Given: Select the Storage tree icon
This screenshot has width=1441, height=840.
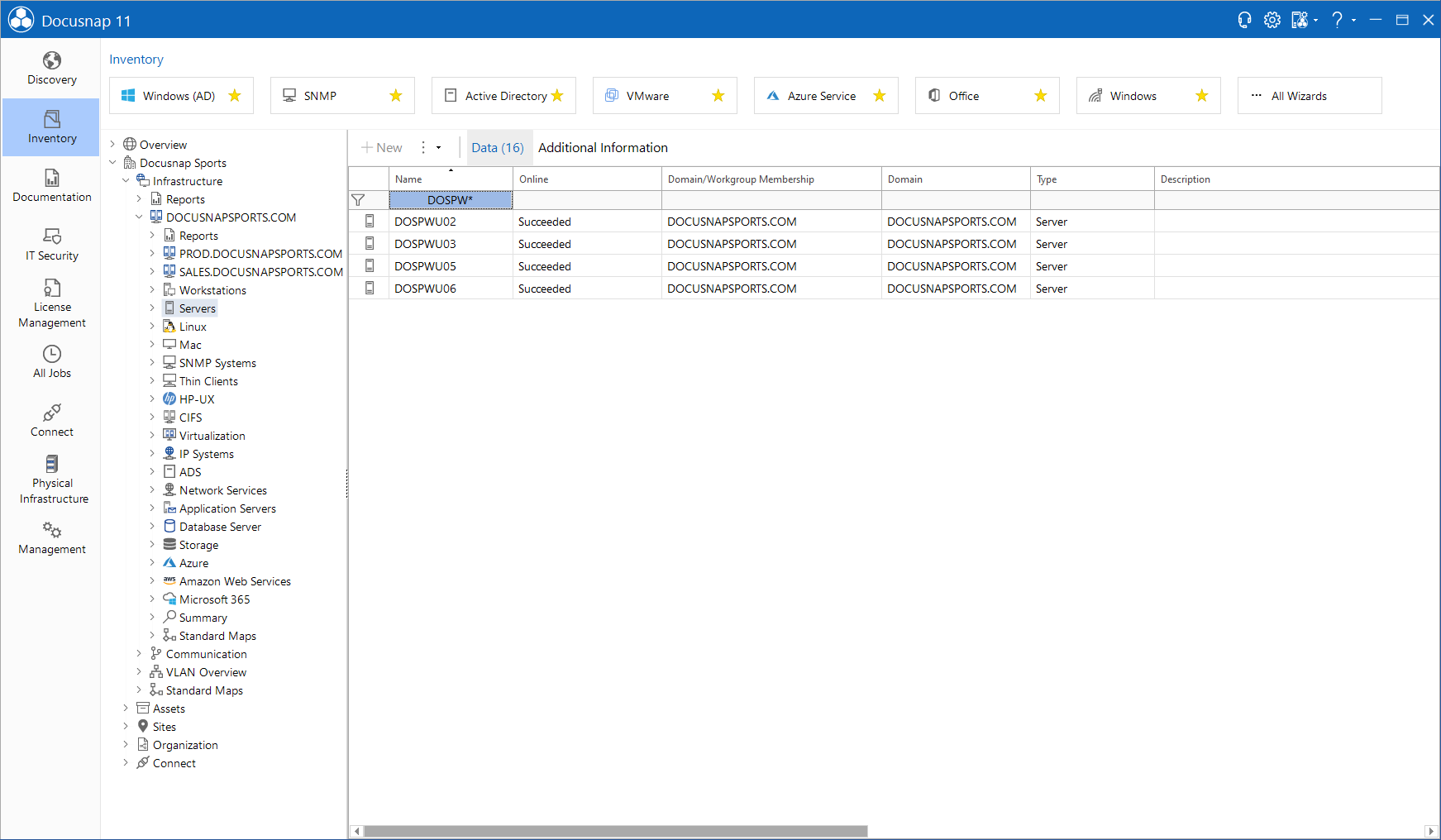Looking at the screenshot, I should click(x=169, y=545).
